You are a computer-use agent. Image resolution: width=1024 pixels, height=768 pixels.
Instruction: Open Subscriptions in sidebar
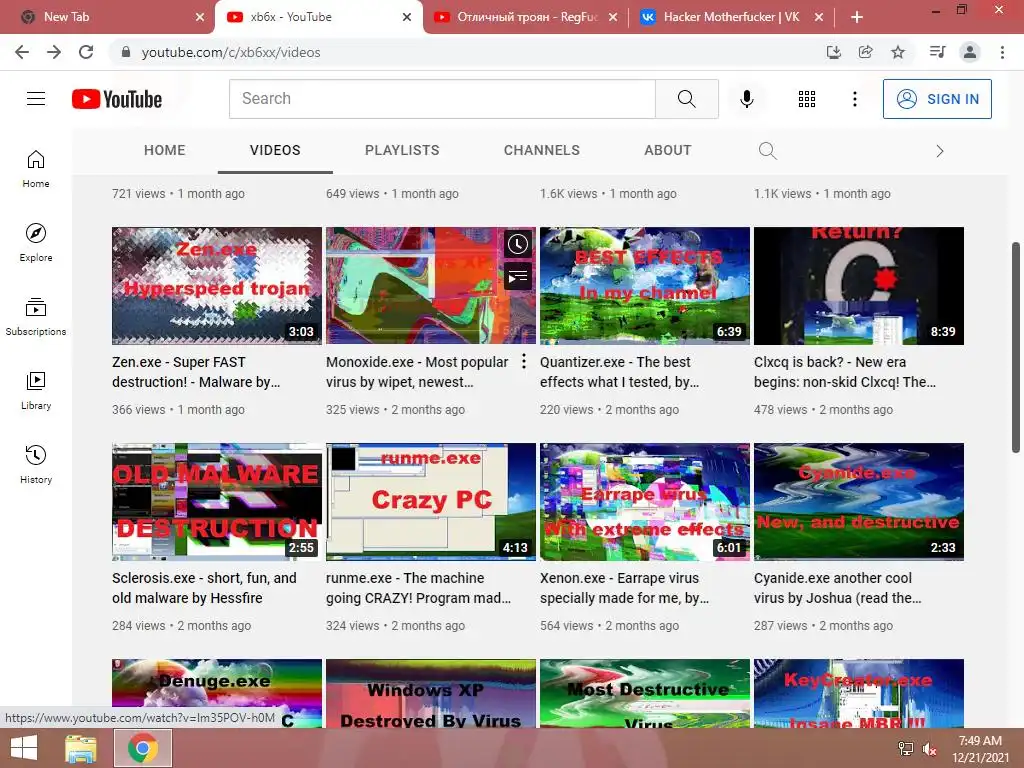36,317
